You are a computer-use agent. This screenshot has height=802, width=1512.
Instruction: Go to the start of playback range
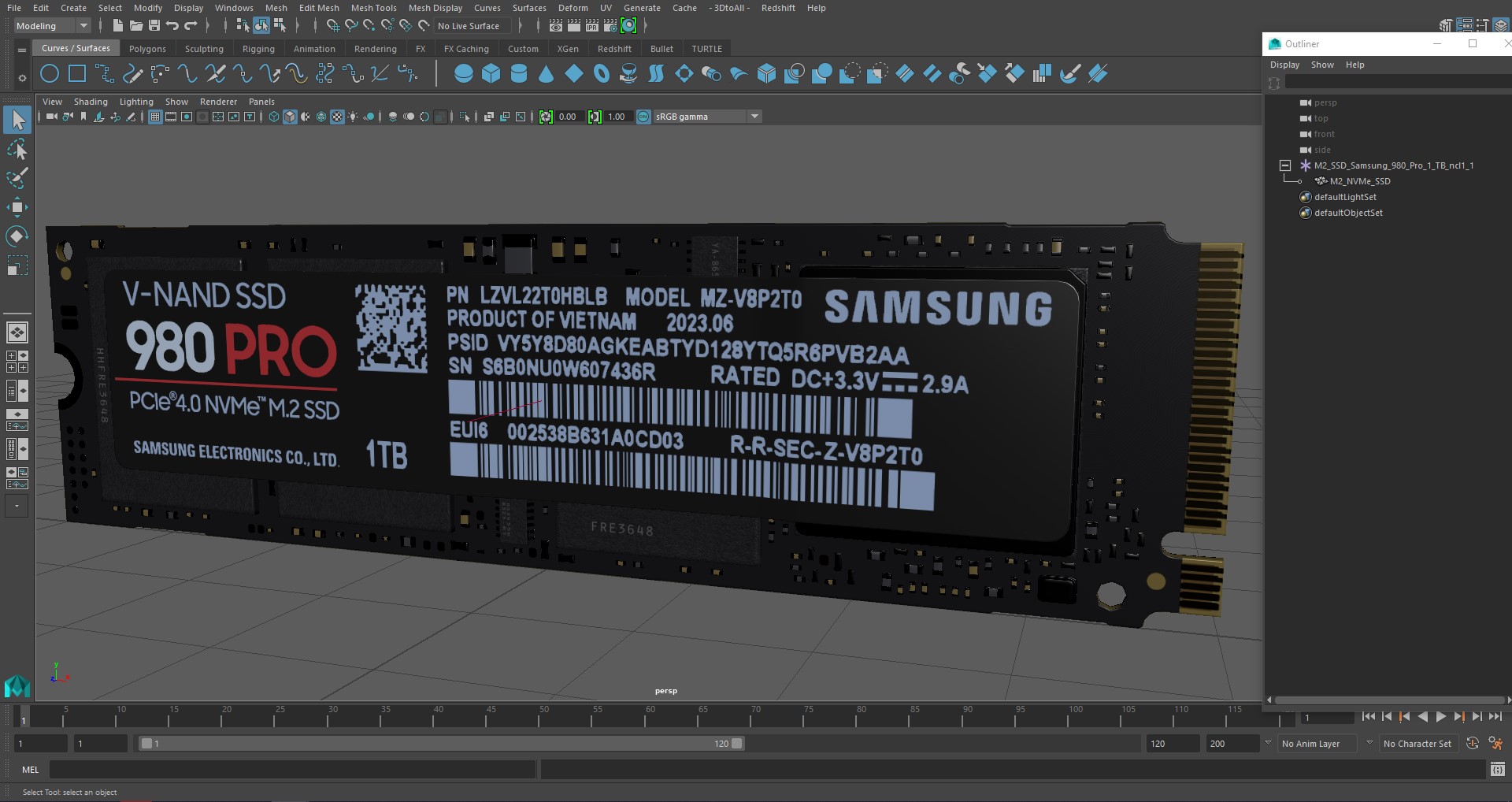coord(1369,717)
